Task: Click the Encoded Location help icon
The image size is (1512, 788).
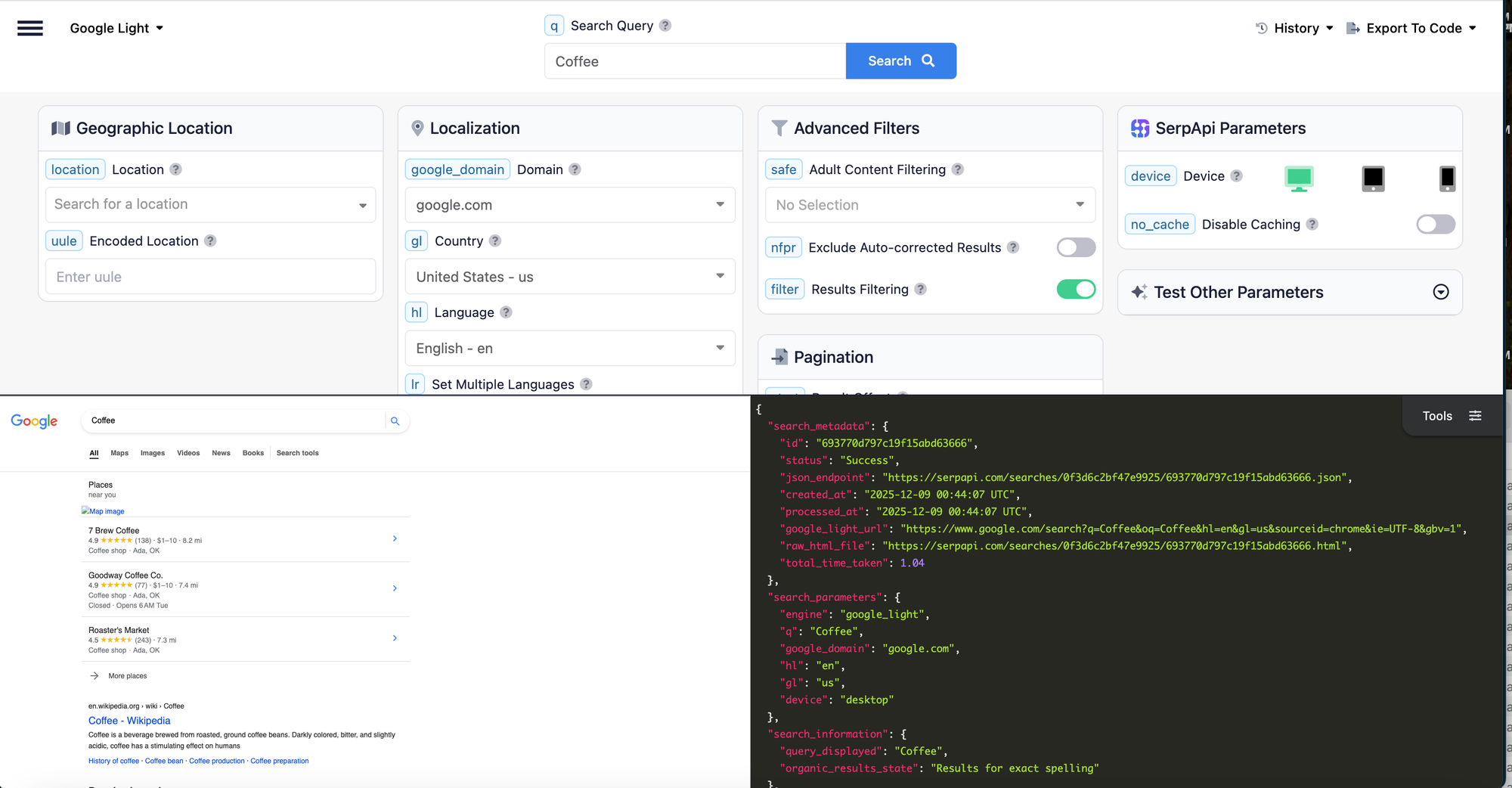Action: click(211, 241)
